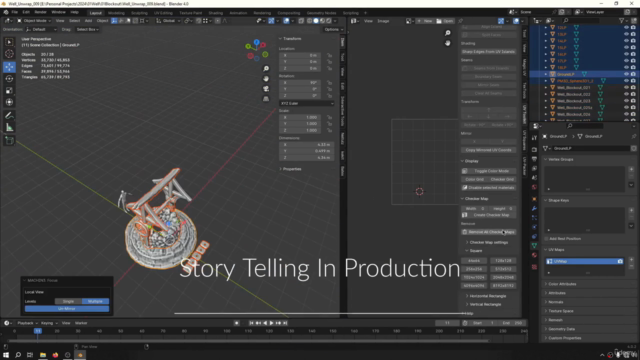Select solid viewport shading mode

pos(316,21)
